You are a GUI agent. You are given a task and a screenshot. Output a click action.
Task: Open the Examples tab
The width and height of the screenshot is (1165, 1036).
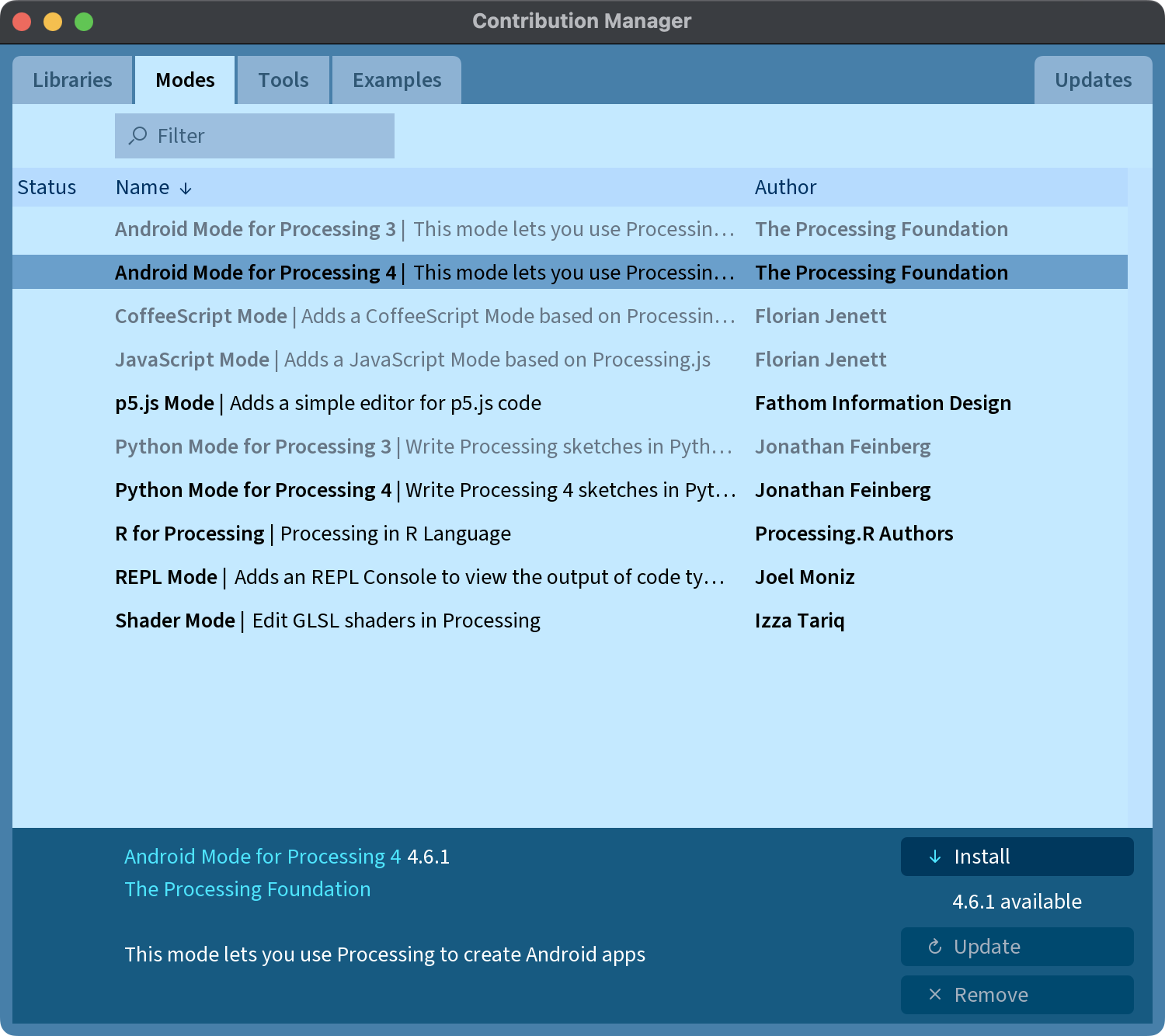coord(397,80)
